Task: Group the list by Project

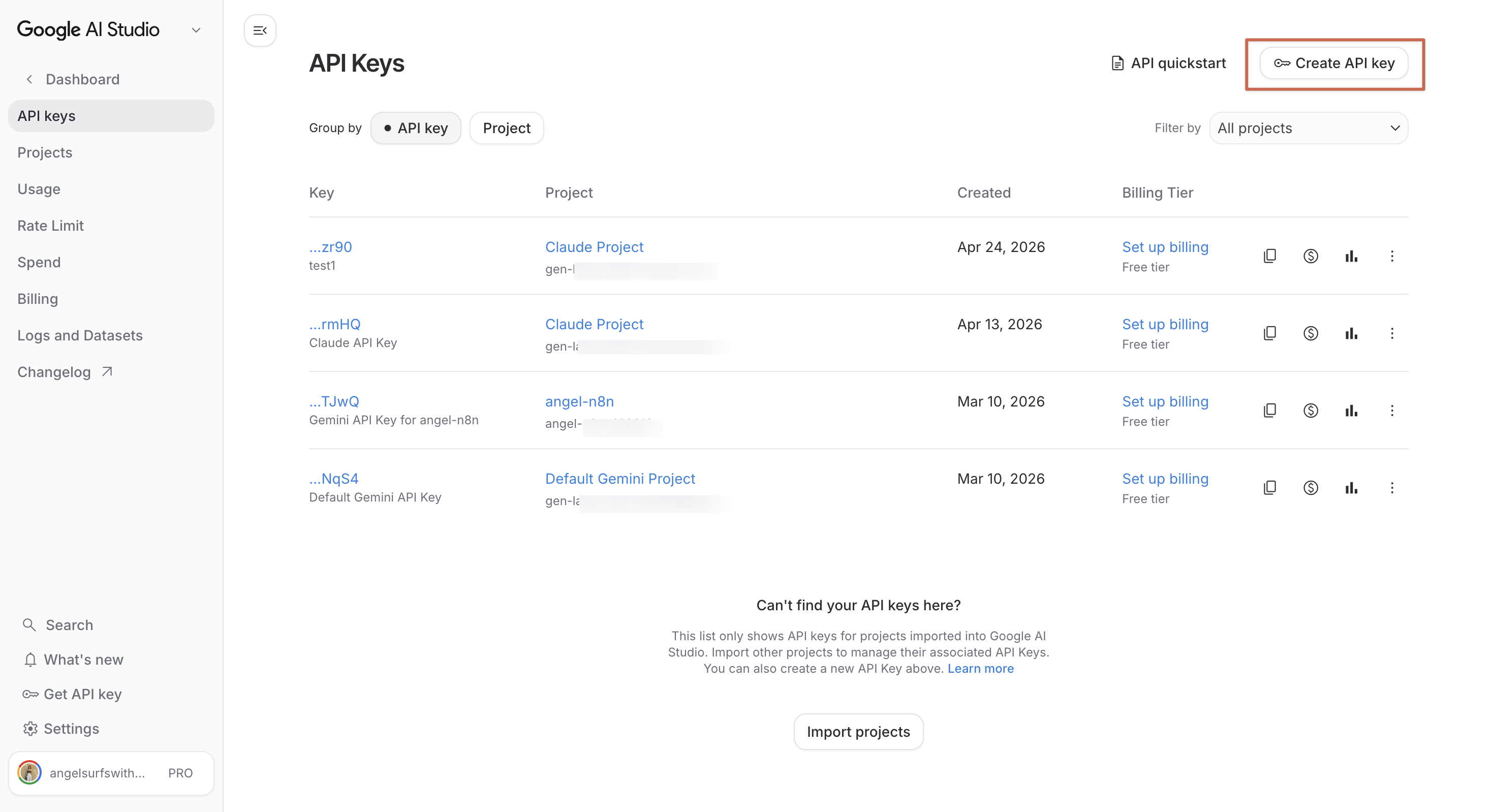Action: coord(506,128)
